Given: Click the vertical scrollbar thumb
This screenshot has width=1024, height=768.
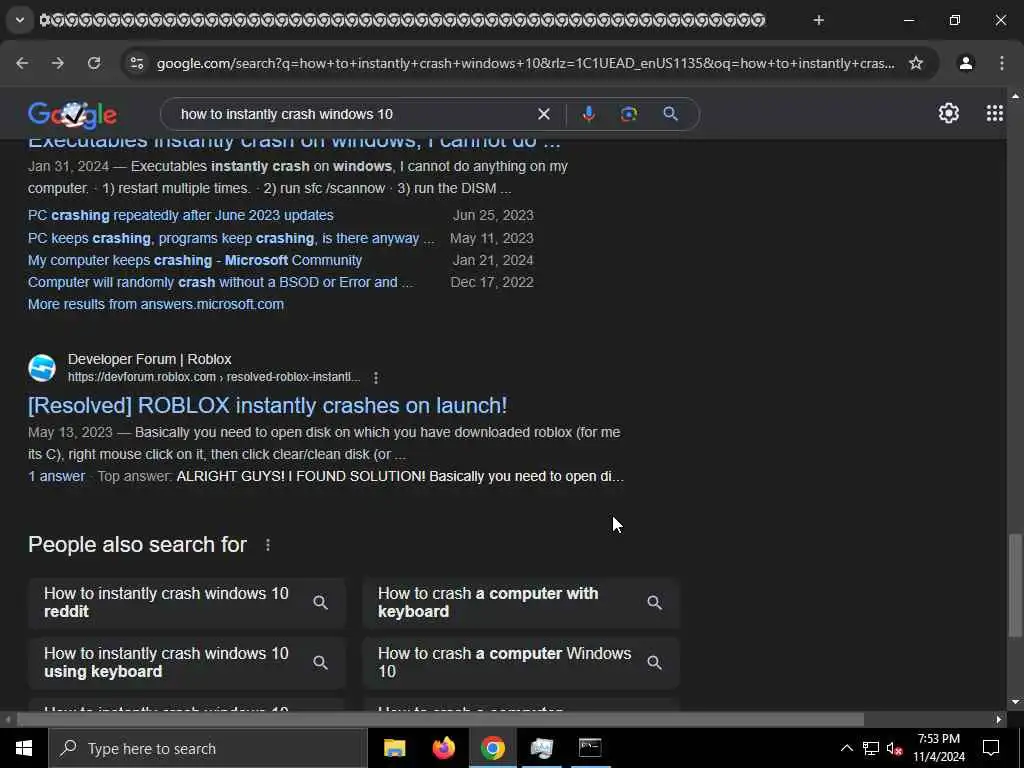Looking at the screenshot, I should pyautogui.click(x=1014, y=585).
